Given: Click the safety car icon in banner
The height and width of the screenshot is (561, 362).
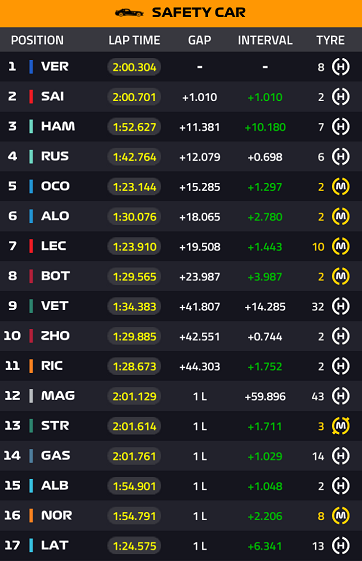Looking at the screenshot, I should (129, 13).
